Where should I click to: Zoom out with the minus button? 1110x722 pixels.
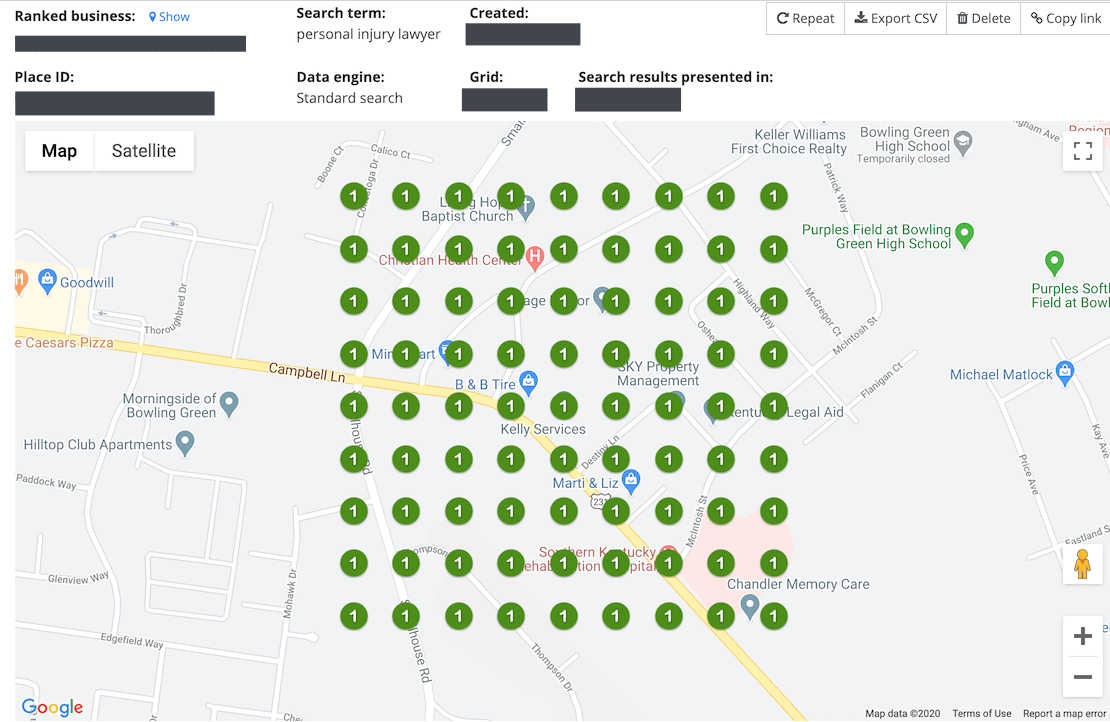coord(1082,678)
